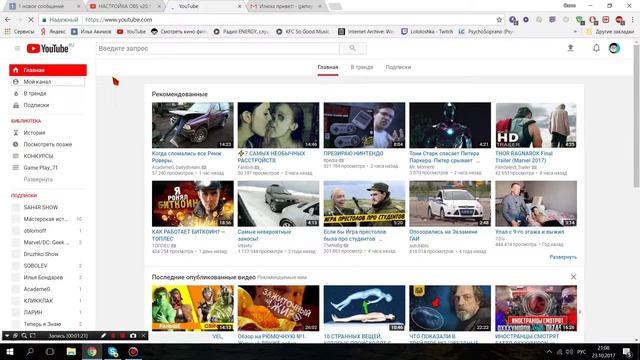This screenshot has height=360, width=640.
Task: Expand the library list with Развернуть in the sidebar
Action: pyautogui.click(x=38, y=179)
